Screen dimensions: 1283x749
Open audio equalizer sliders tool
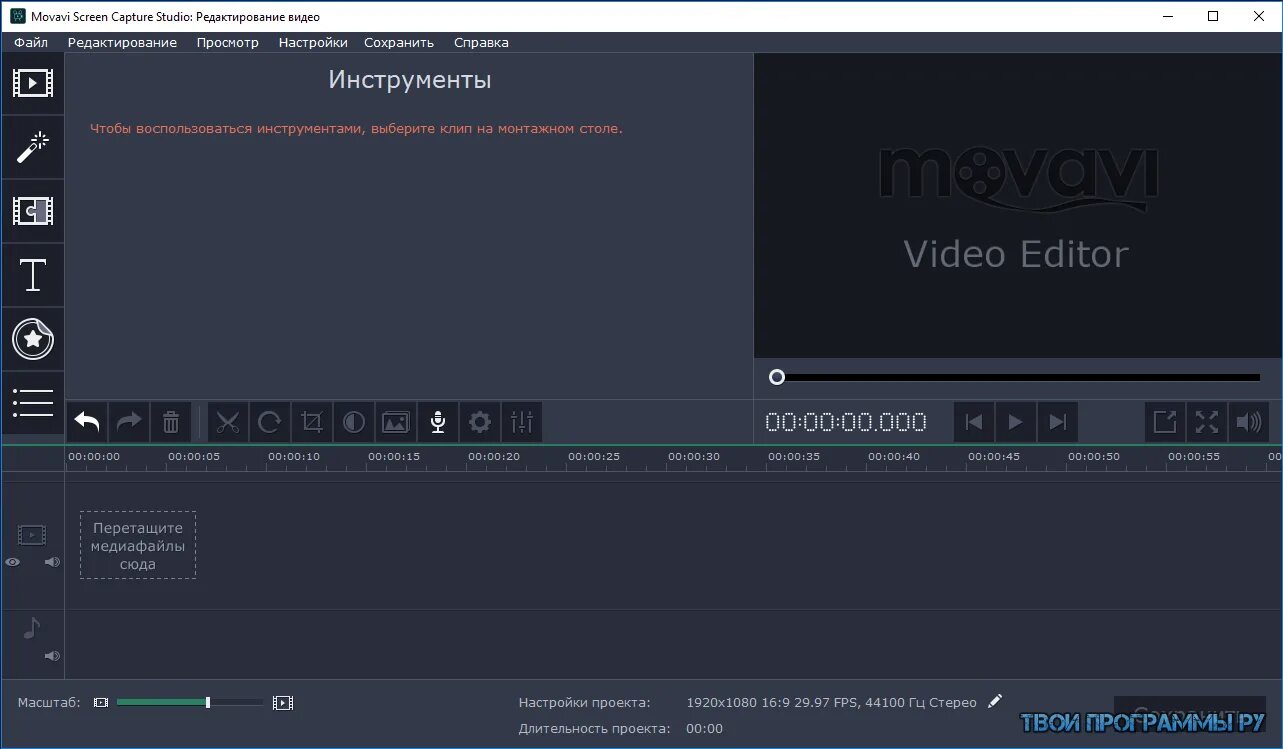(522, 422)
